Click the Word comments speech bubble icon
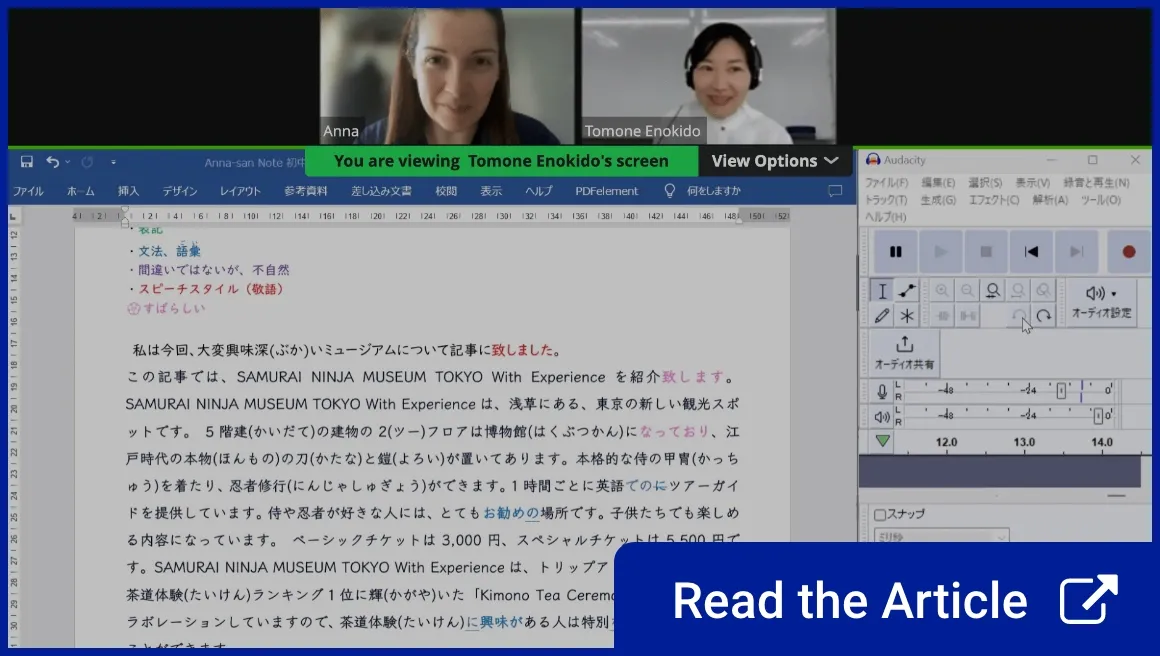 click(x=835, y=191)
